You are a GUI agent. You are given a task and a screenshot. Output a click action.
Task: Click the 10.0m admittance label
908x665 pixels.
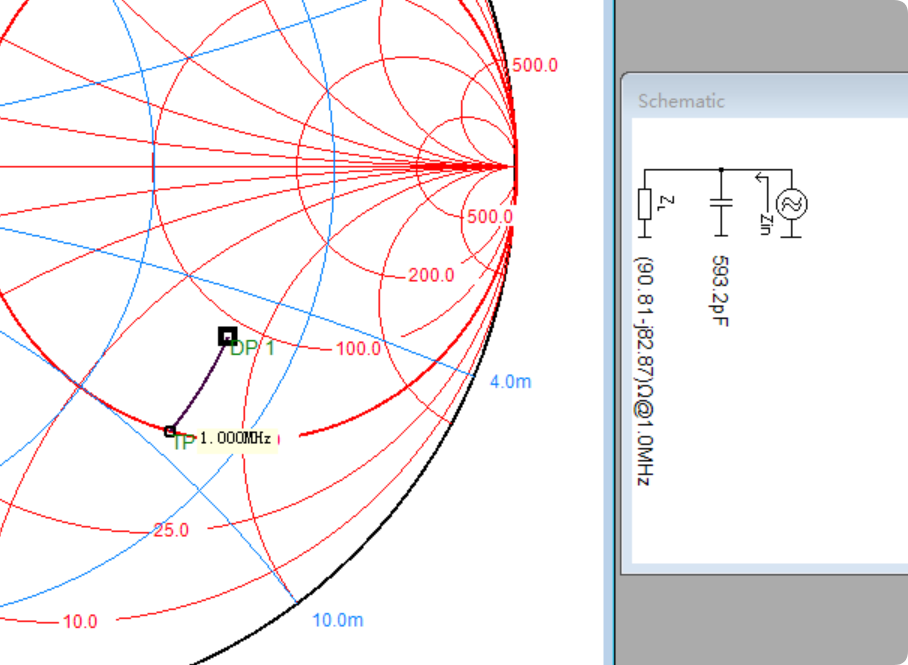pyautogui.click(x=337, y=620)
